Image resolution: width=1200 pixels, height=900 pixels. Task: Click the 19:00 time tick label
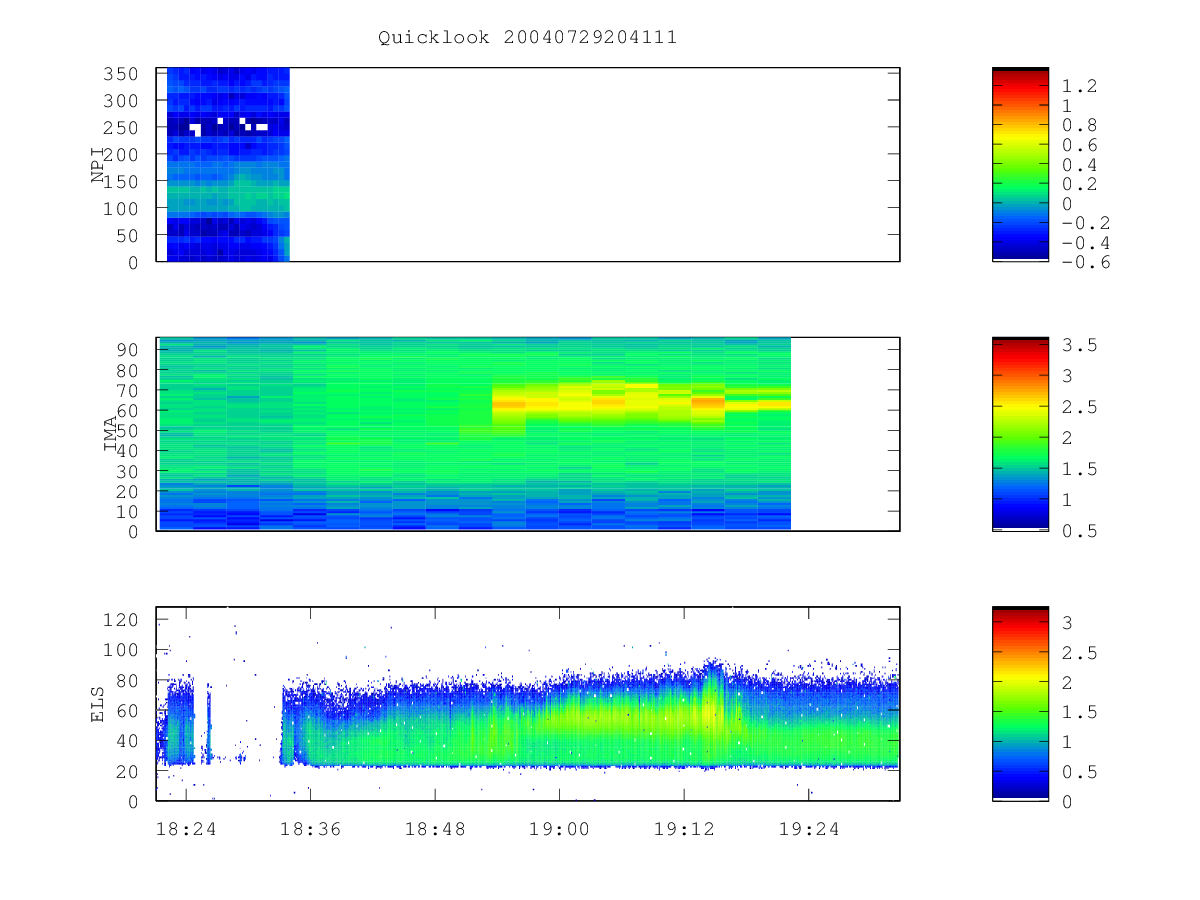tap(559, 828)
